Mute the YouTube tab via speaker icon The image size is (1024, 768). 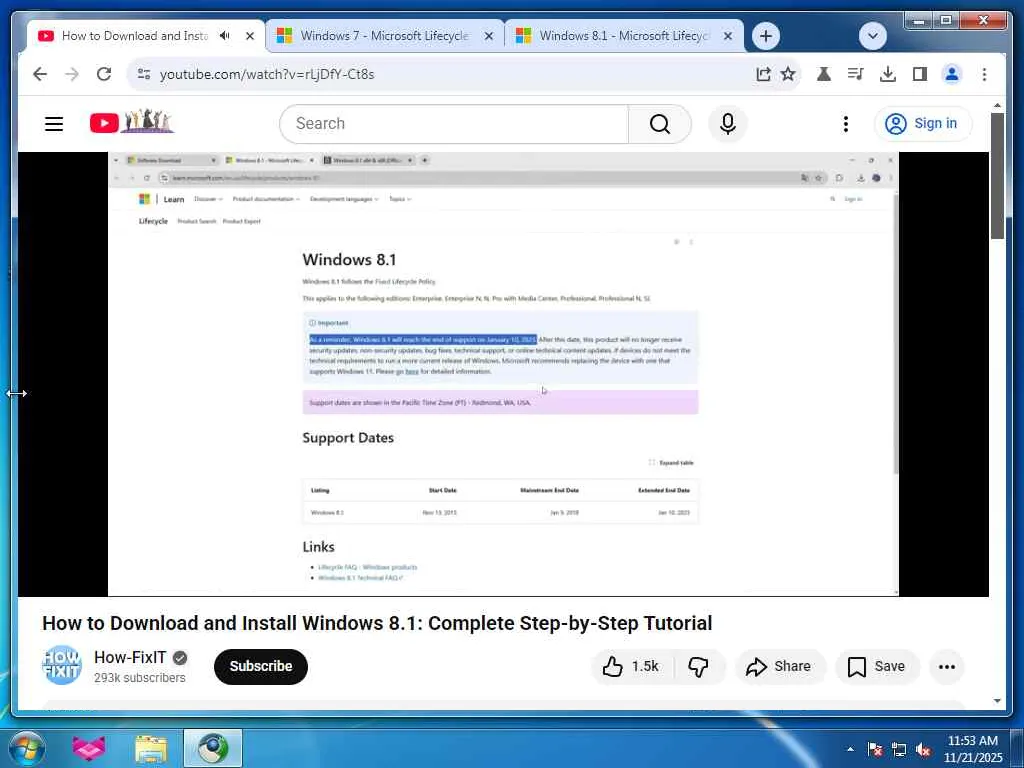pos(225,36)
